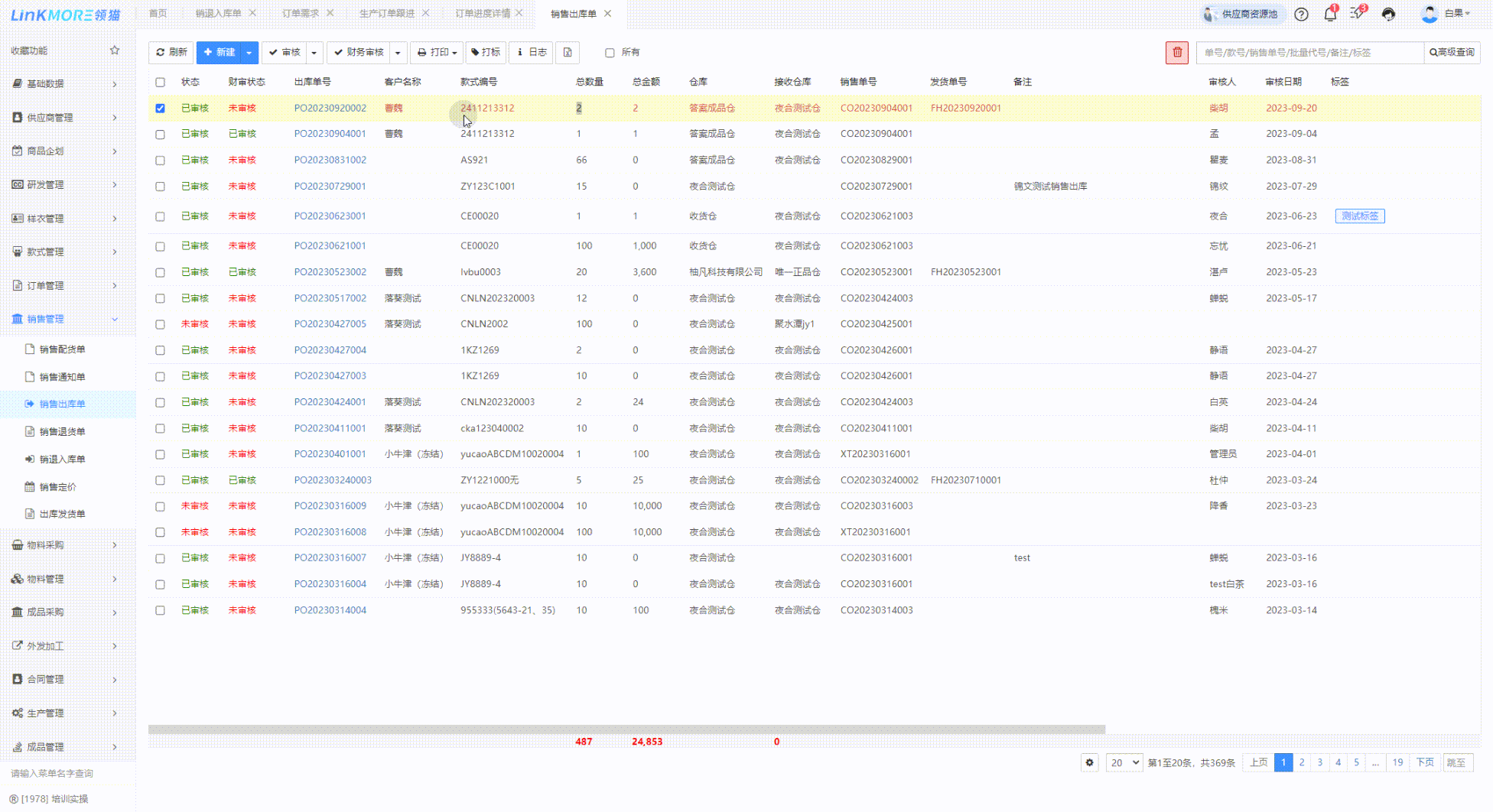This screenshot has height=812, width=1493.
Task: Click the favorites star icon in sidebar
Action: (x=115, y=50)
